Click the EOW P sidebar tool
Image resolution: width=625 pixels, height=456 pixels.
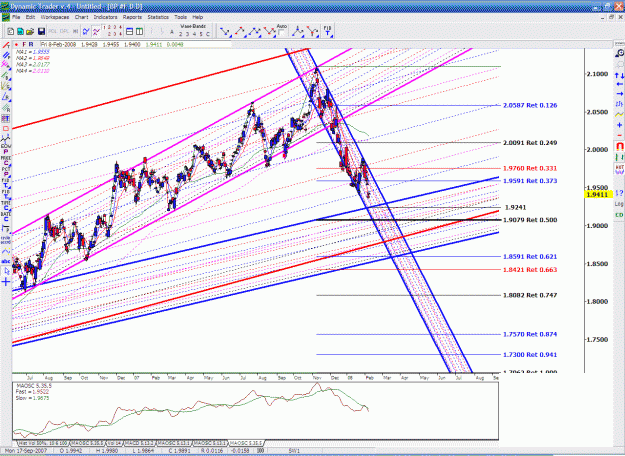(6, 149)
